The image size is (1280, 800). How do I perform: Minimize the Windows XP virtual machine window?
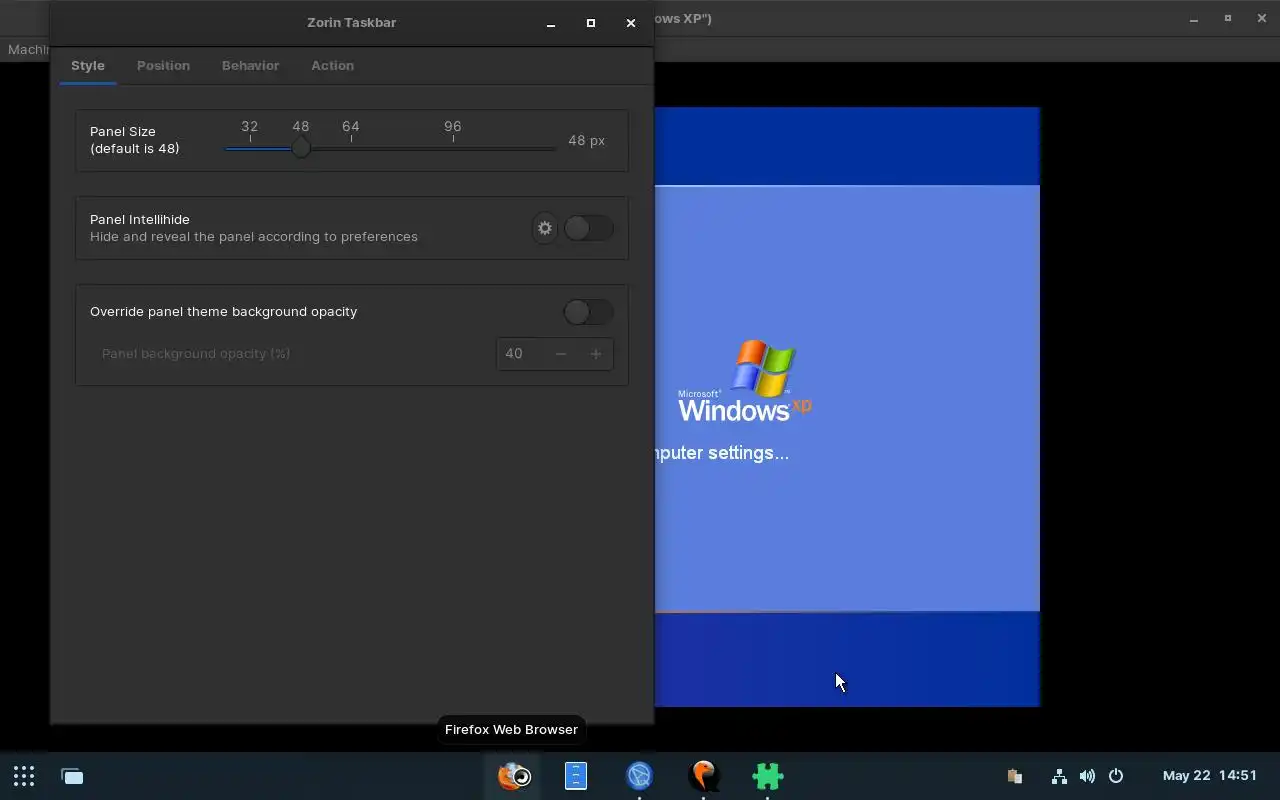1194,19
